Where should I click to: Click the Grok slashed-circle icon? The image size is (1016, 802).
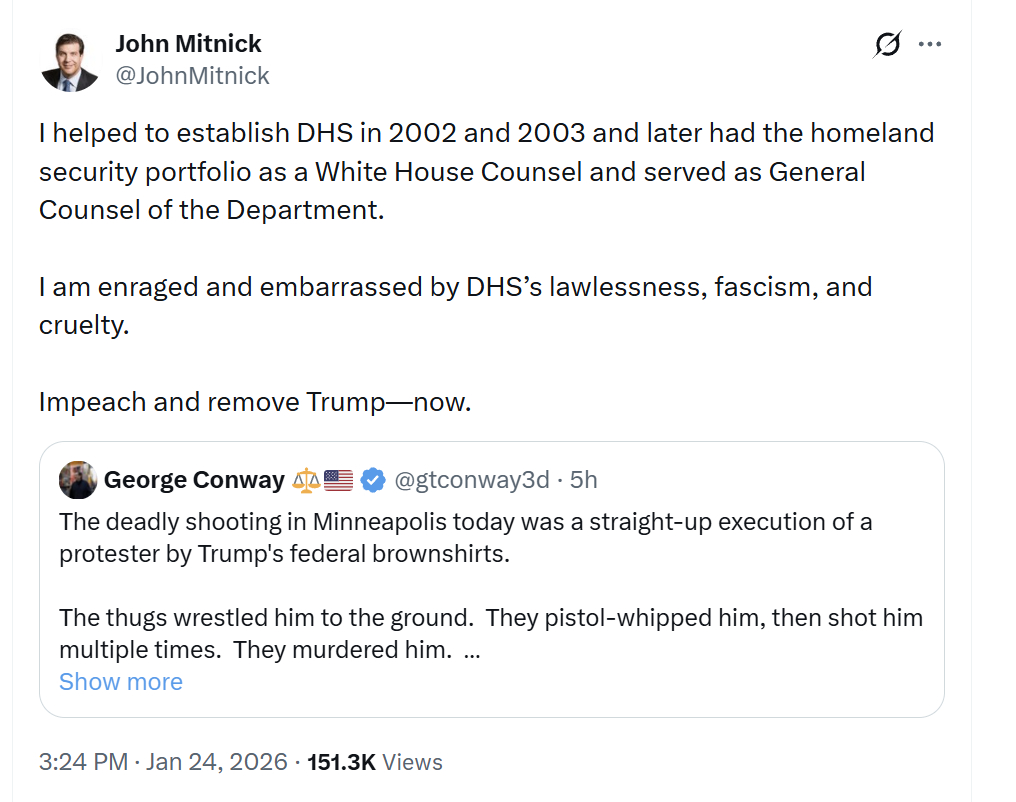click(887, 45)
